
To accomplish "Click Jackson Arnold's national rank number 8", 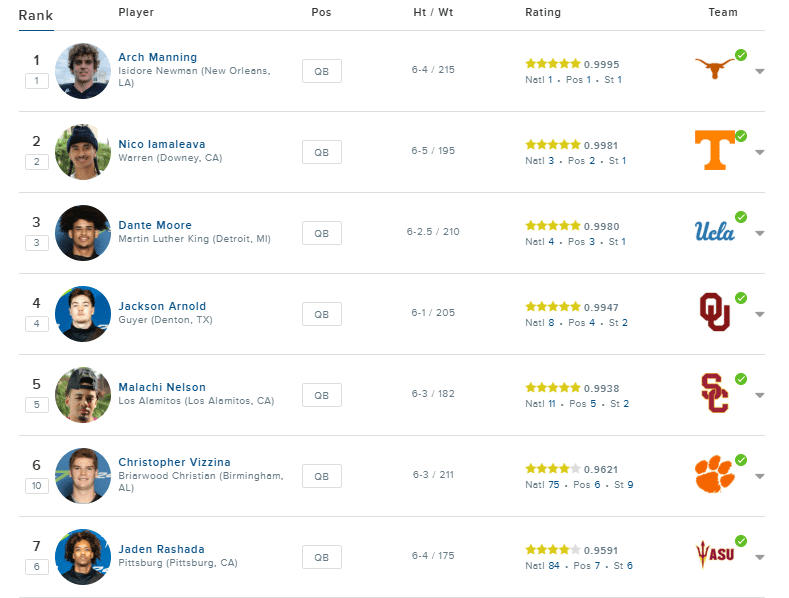I will (x=551, y=323).
